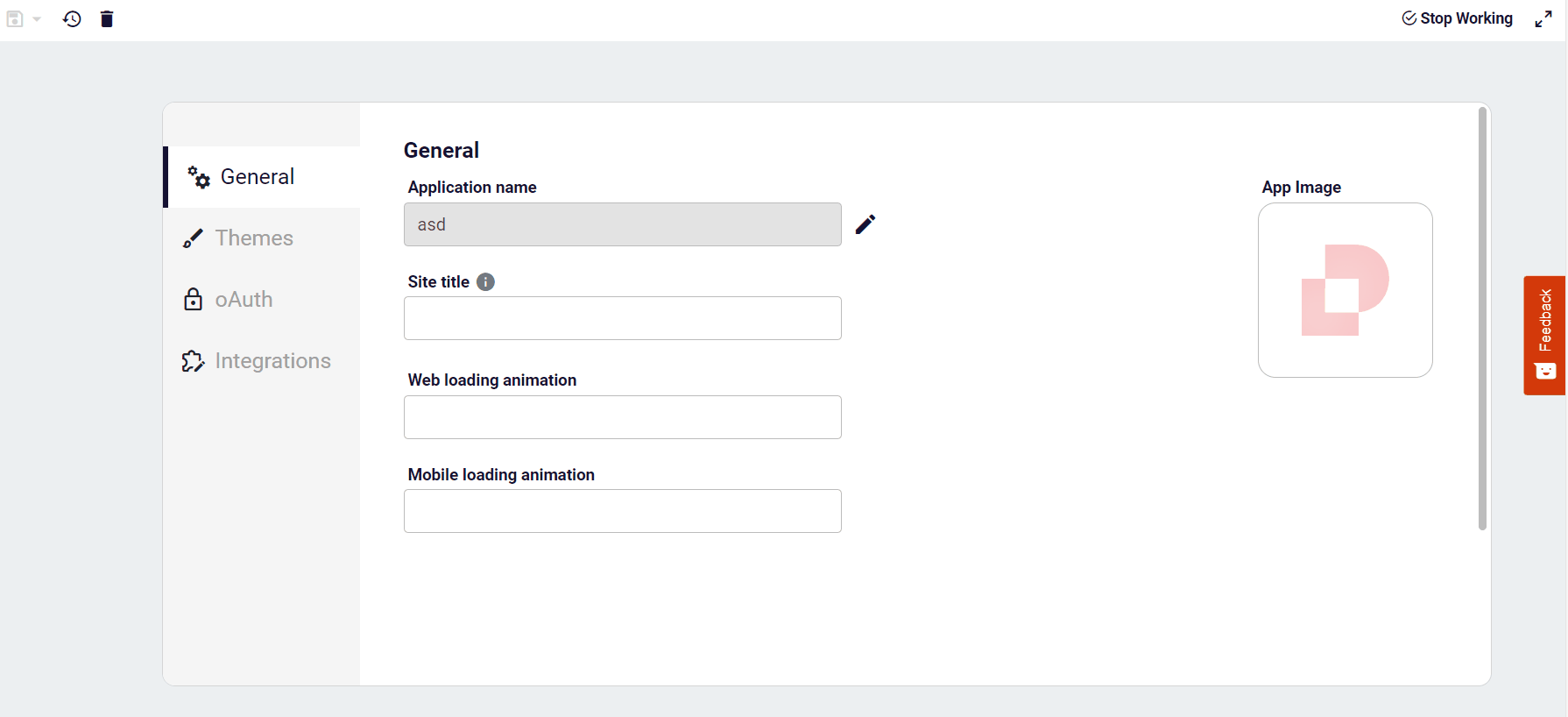Click the trash delete icon

pyautogui.click(x=107, y=18)
